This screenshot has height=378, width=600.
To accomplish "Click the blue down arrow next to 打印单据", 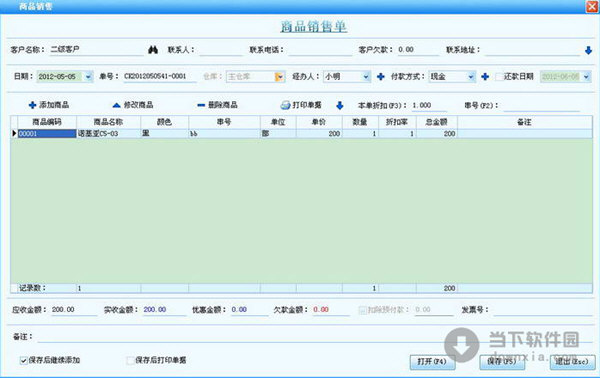I will [x=339, y=105].
